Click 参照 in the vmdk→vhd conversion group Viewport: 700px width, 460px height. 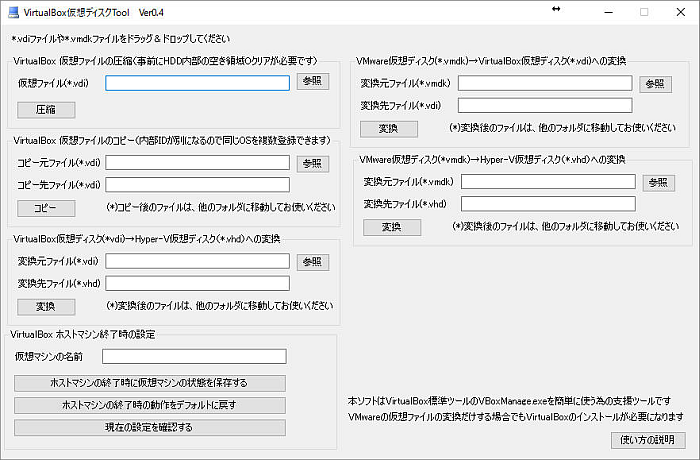click(658, 183)
